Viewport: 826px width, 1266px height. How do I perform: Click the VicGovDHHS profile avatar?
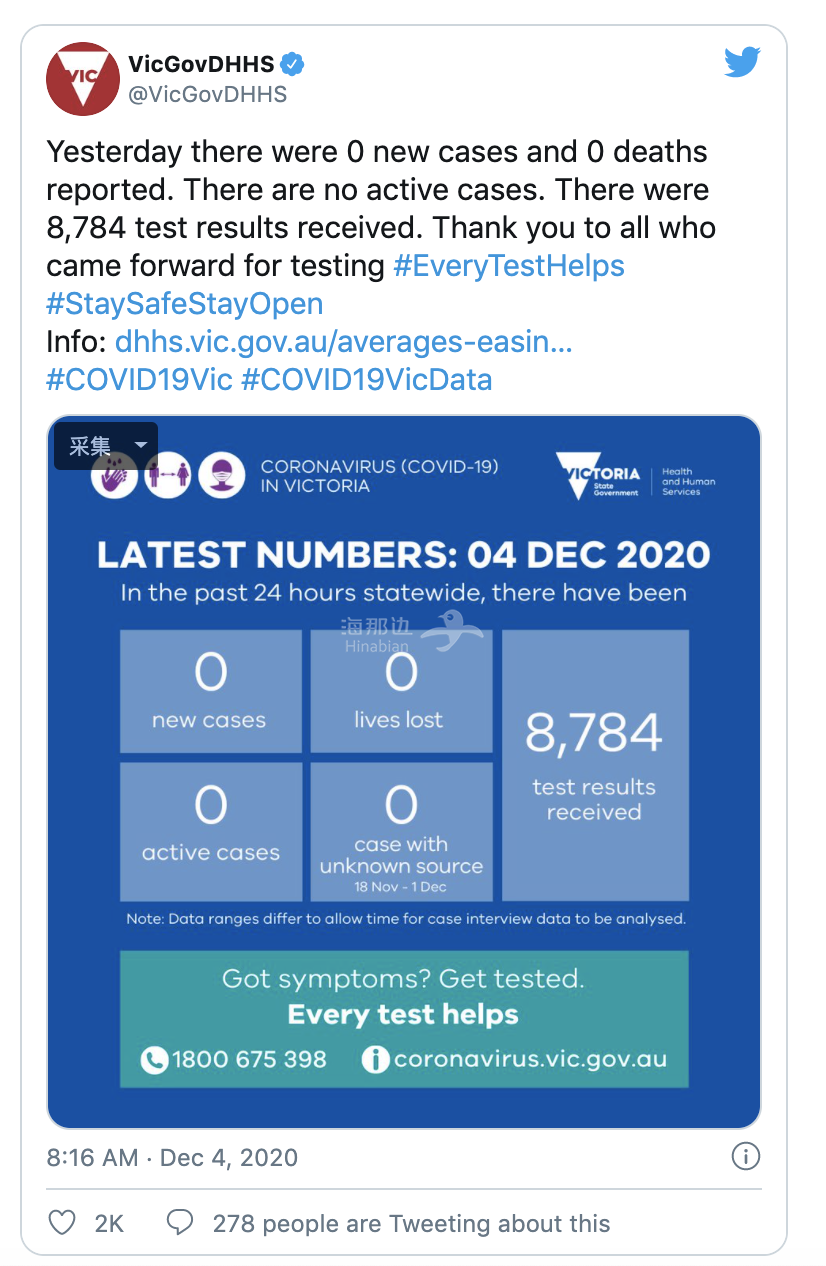pos(83,79)
